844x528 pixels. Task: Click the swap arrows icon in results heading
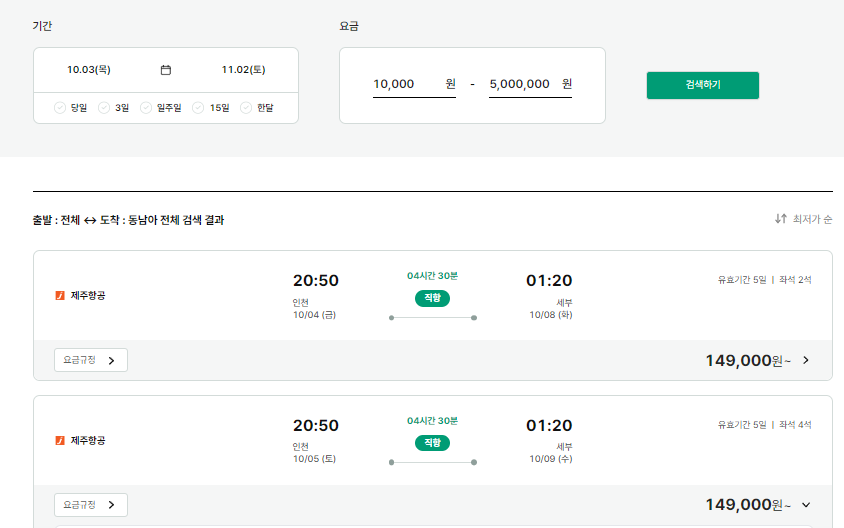[90, 220]
